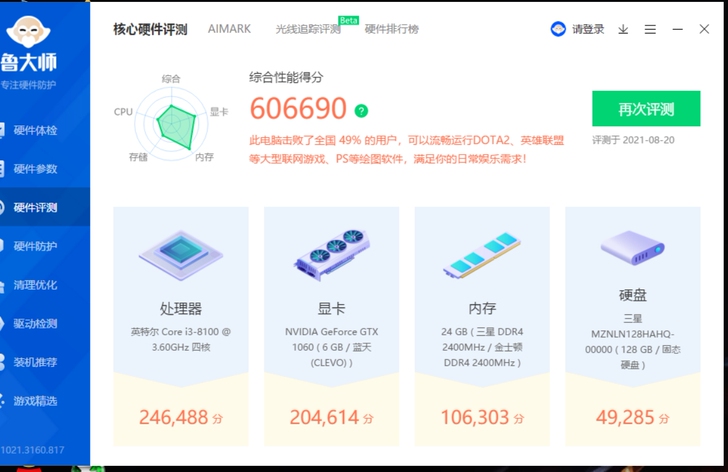Click the green help icon beside the score
This screenshot has width=728, height=472.
click(361, 111)
